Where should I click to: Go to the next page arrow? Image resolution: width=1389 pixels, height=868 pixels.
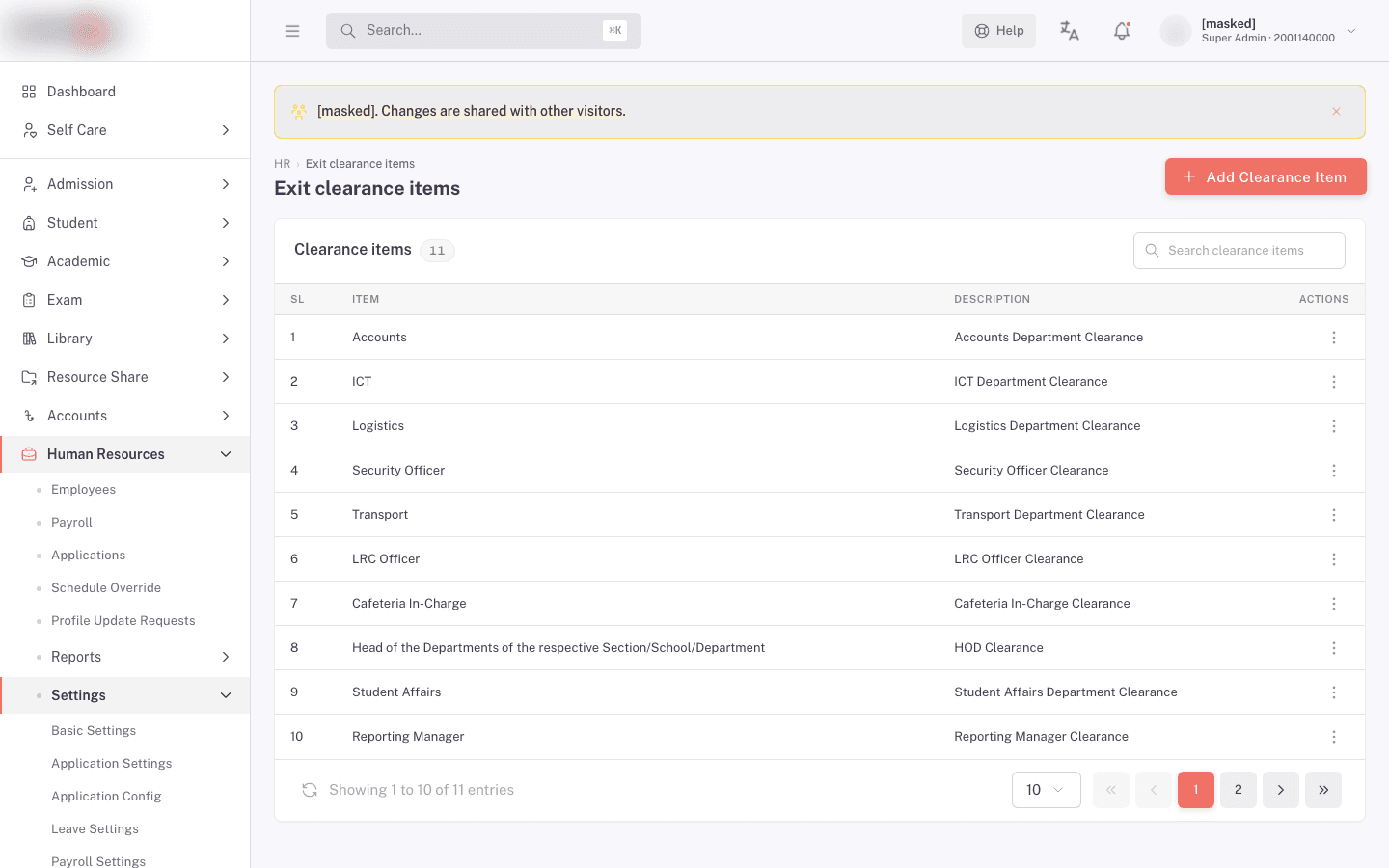pos(1281,790)
